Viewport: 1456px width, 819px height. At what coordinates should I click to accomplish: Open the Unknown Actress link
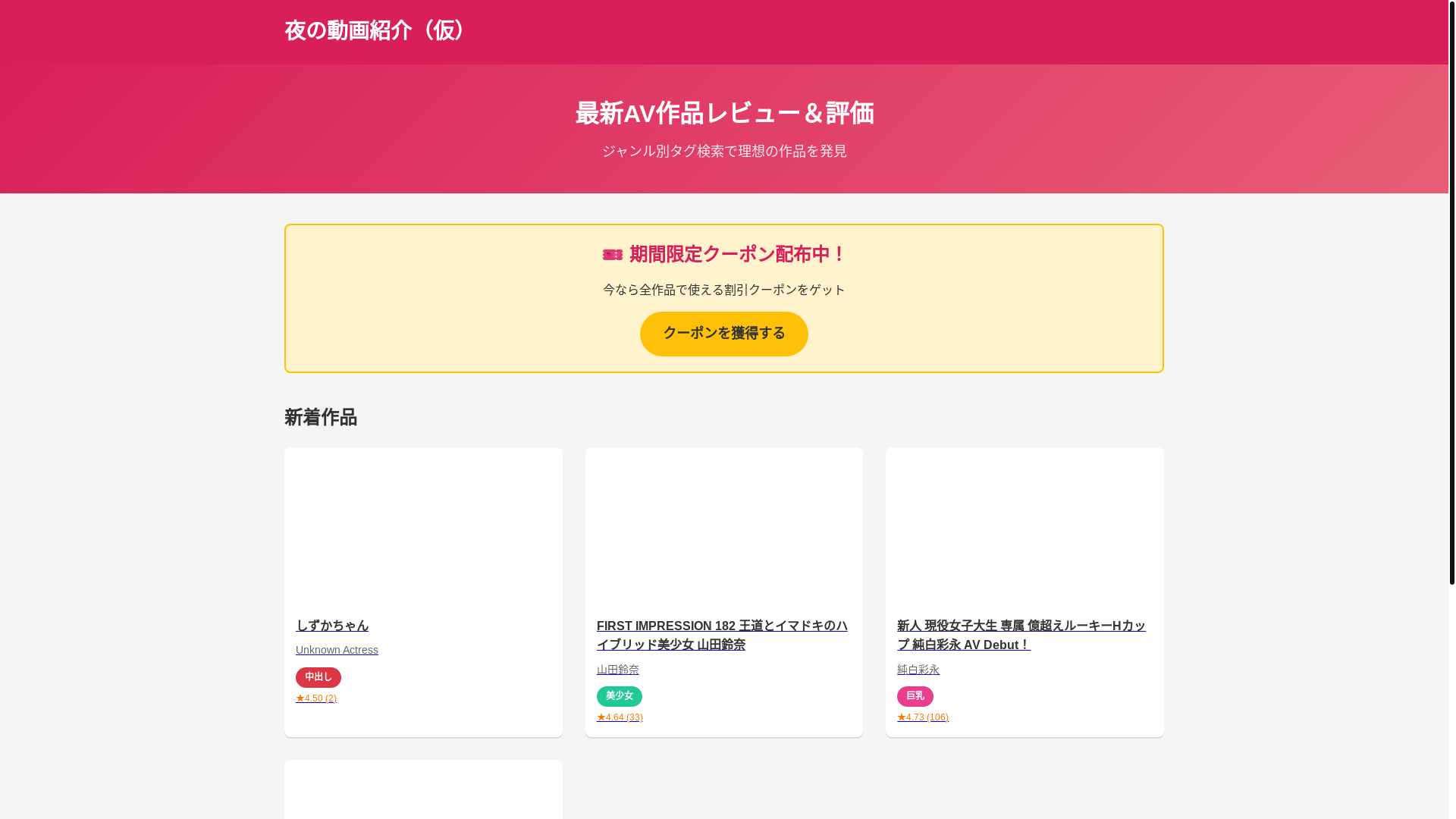[x=337, y=650]
